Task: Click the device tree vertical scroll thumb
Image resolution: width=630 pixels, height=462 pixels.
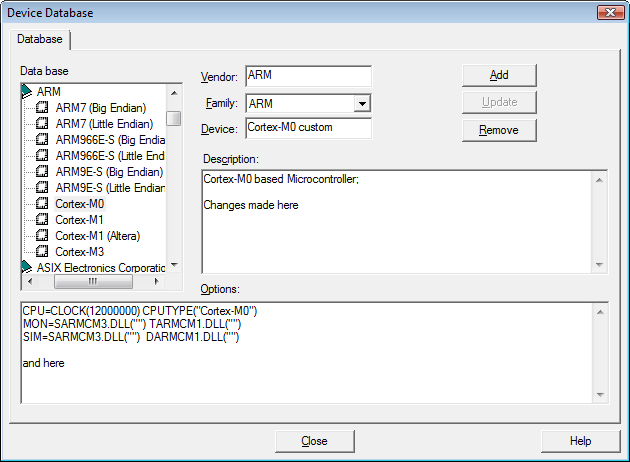Action: pyautogui.click(x=174, y=119)
